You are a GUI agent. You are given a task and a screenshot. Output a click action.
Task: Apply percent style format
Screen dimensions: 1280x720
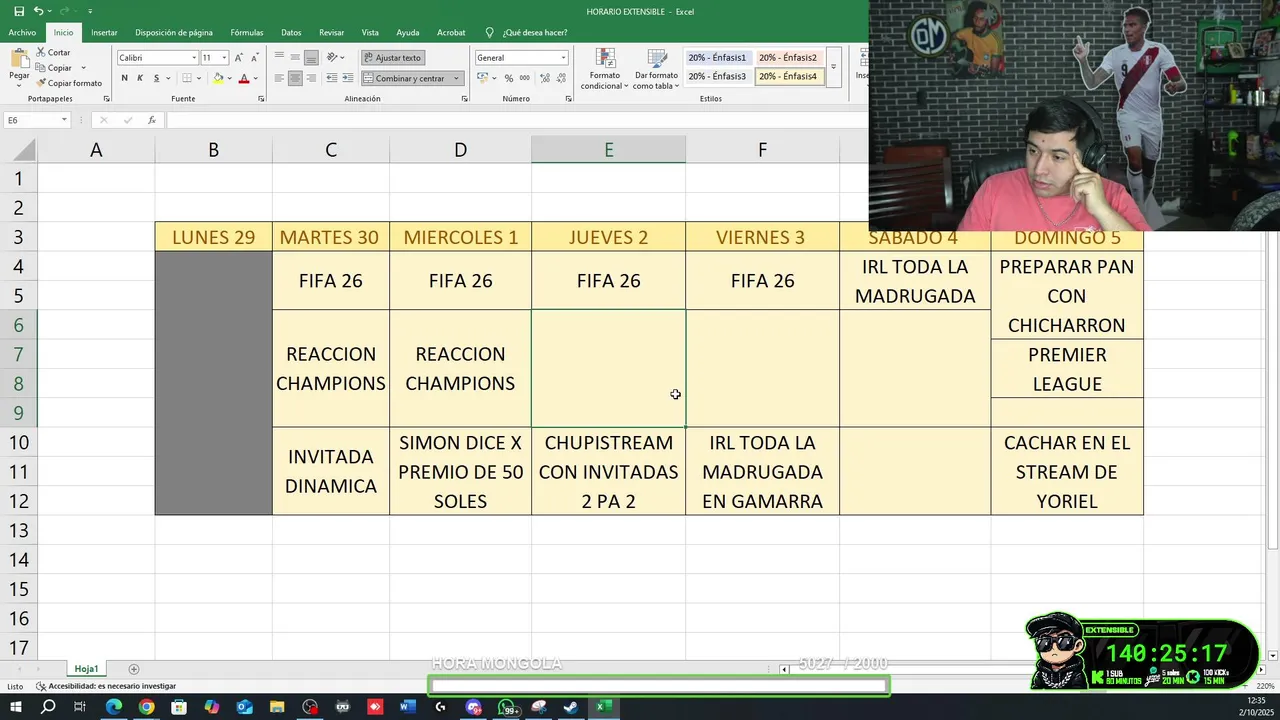(x=509, y=78)
